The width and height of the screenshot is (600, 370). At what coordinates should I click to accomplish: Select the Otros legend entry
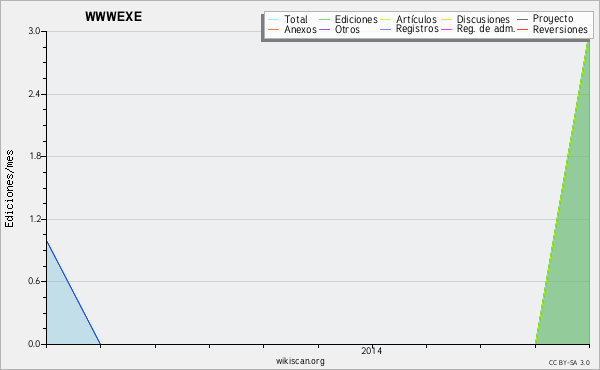click(x=347, y=29)
